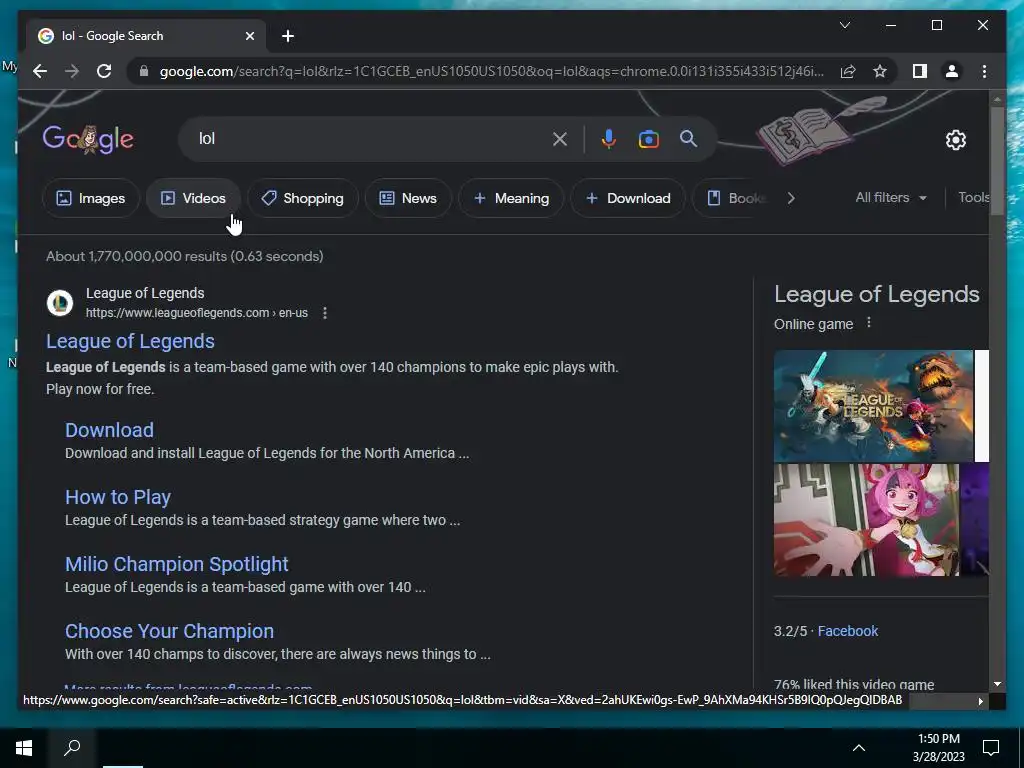The image size is (1024, 768).
Task: Share this page from the address bar
Action: tap(848, 71)
